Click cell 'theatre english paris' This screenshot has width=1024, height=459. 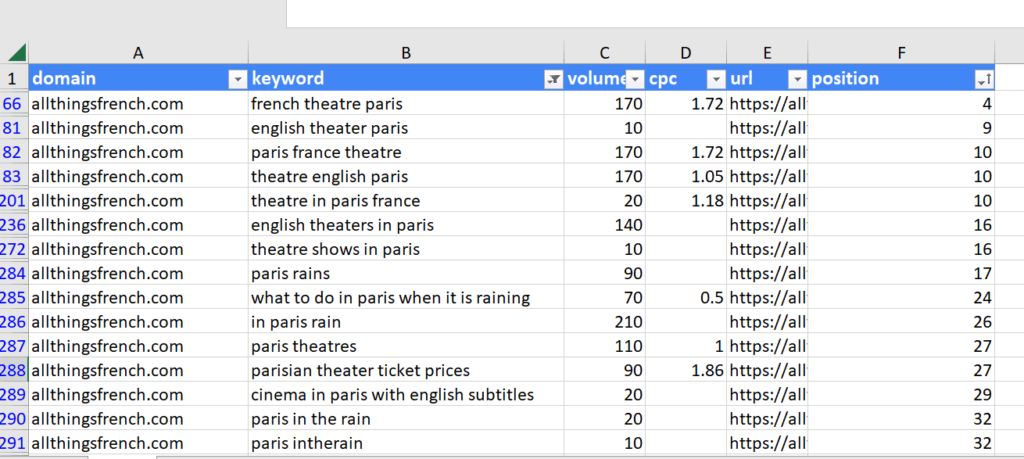pyautogui.click(x=406, y=176)
